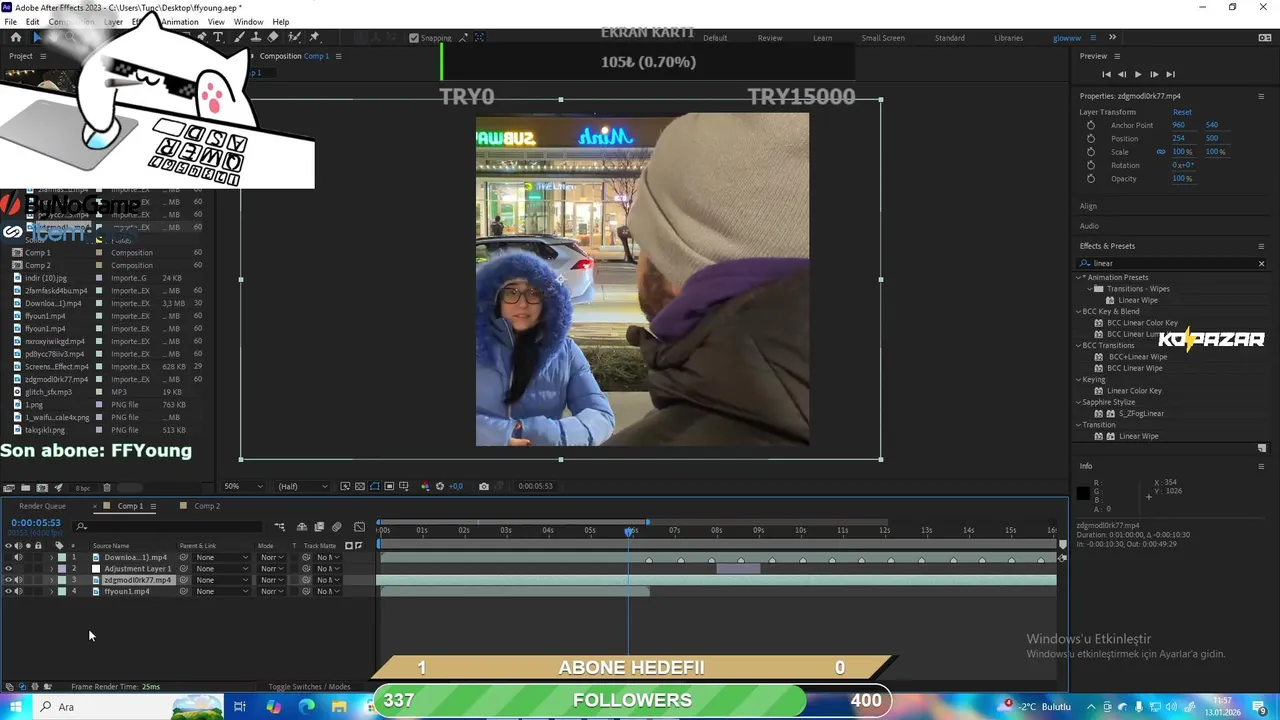Screen dimensions: 1280x720
Task: Select the Puppet Pin tool
Action: tap(314, 37)
